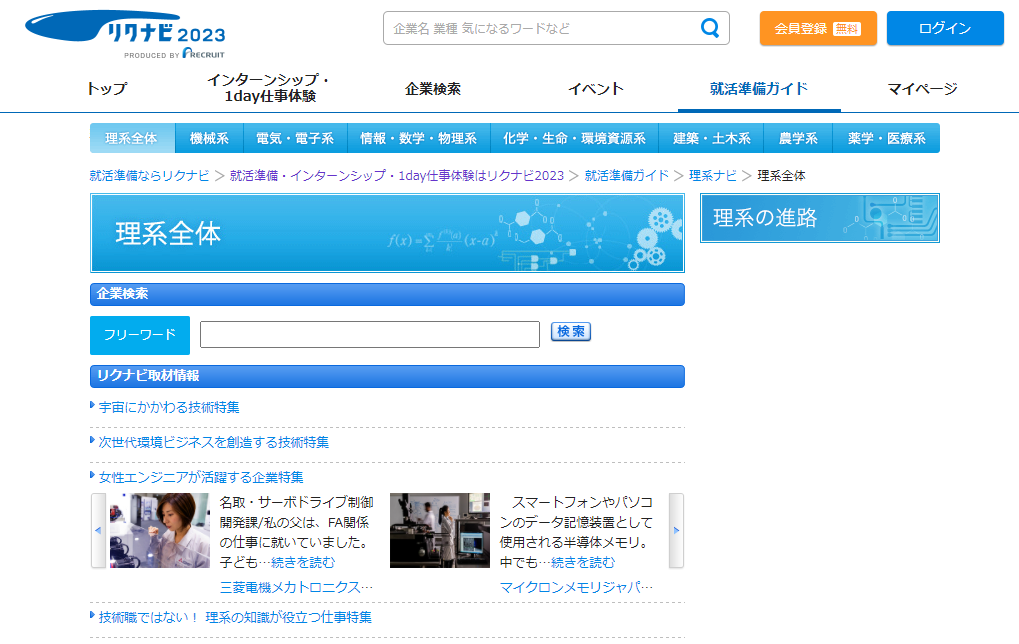
Task: Click the 理系全体 main banner image
Action: pyautogui.click(x=387, y=233)
